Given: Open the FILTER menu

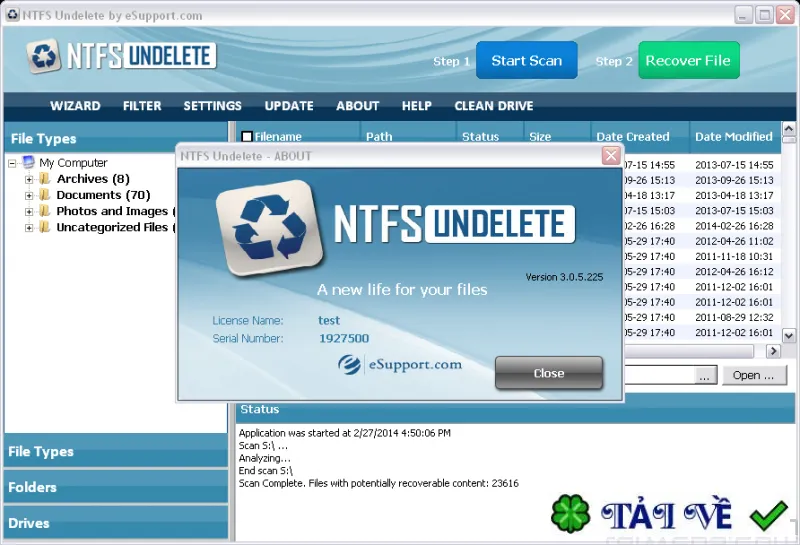Looking at the screenshot, I should pos(142,106).
